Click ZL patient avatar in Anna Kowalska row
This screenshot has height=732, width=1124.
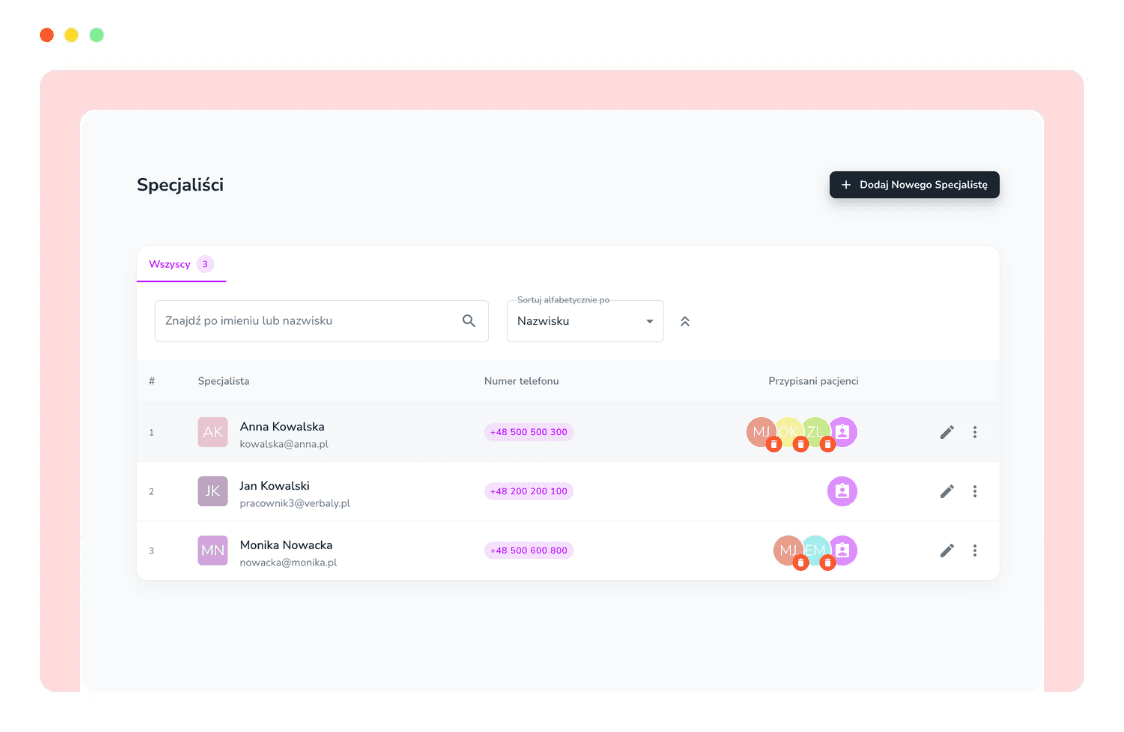(815, 432)
